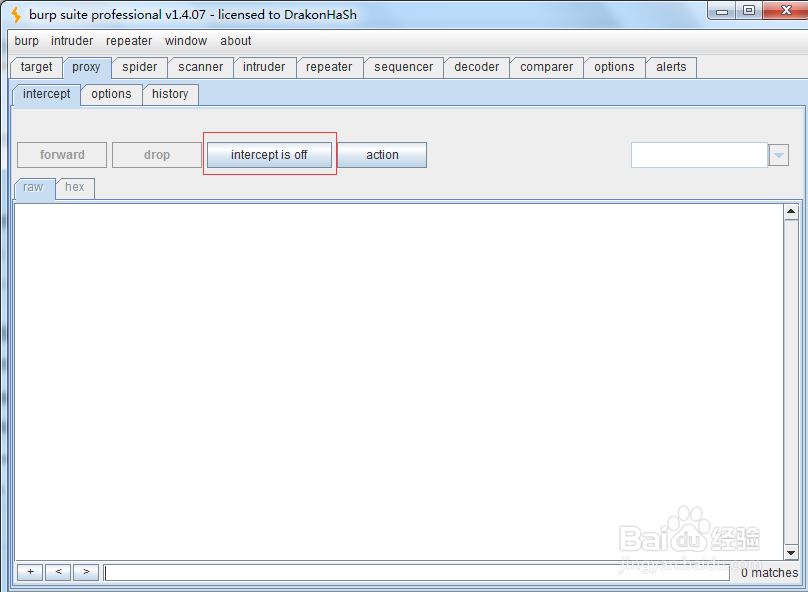
Task: Open the proxy history sub-tab
Action: [x=170, y=94]
